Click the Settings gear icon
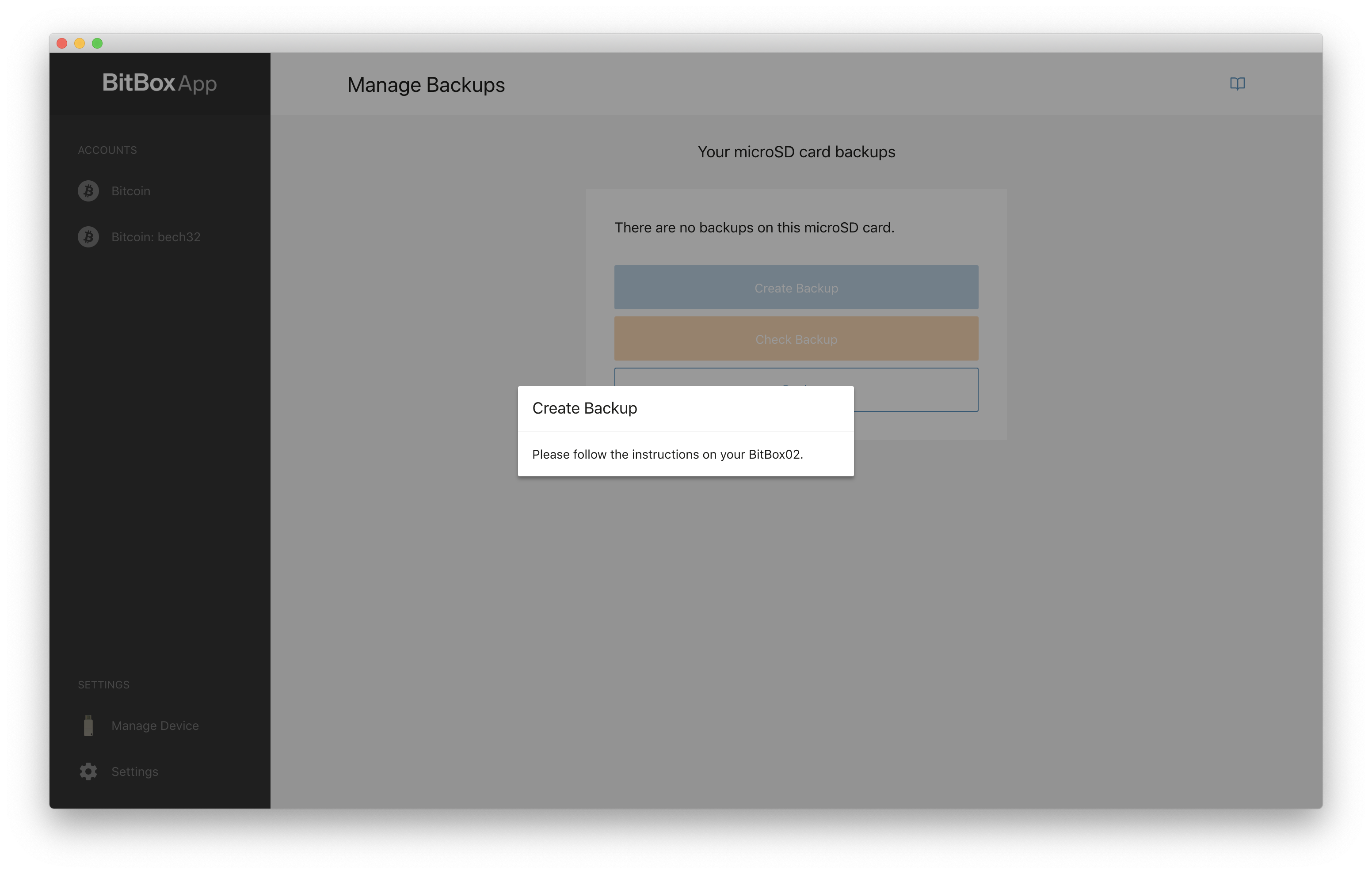The image size is (1372, 874). pos(88,771)
